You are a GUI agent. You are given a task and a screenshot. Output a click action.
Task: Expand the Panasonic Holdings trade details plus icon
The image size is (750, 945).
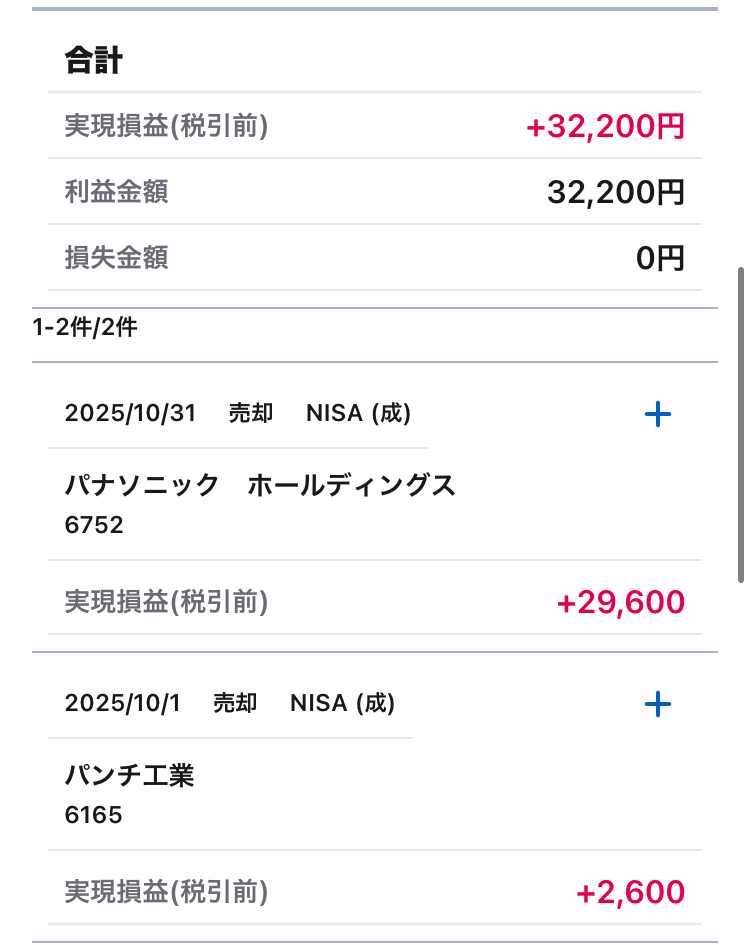pos(657,414)
